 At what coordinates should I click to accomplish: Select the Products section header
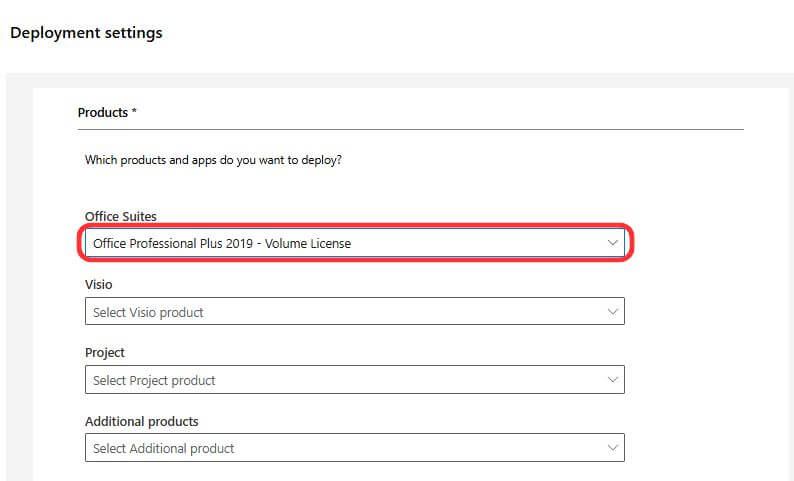[x=103, y=113]
